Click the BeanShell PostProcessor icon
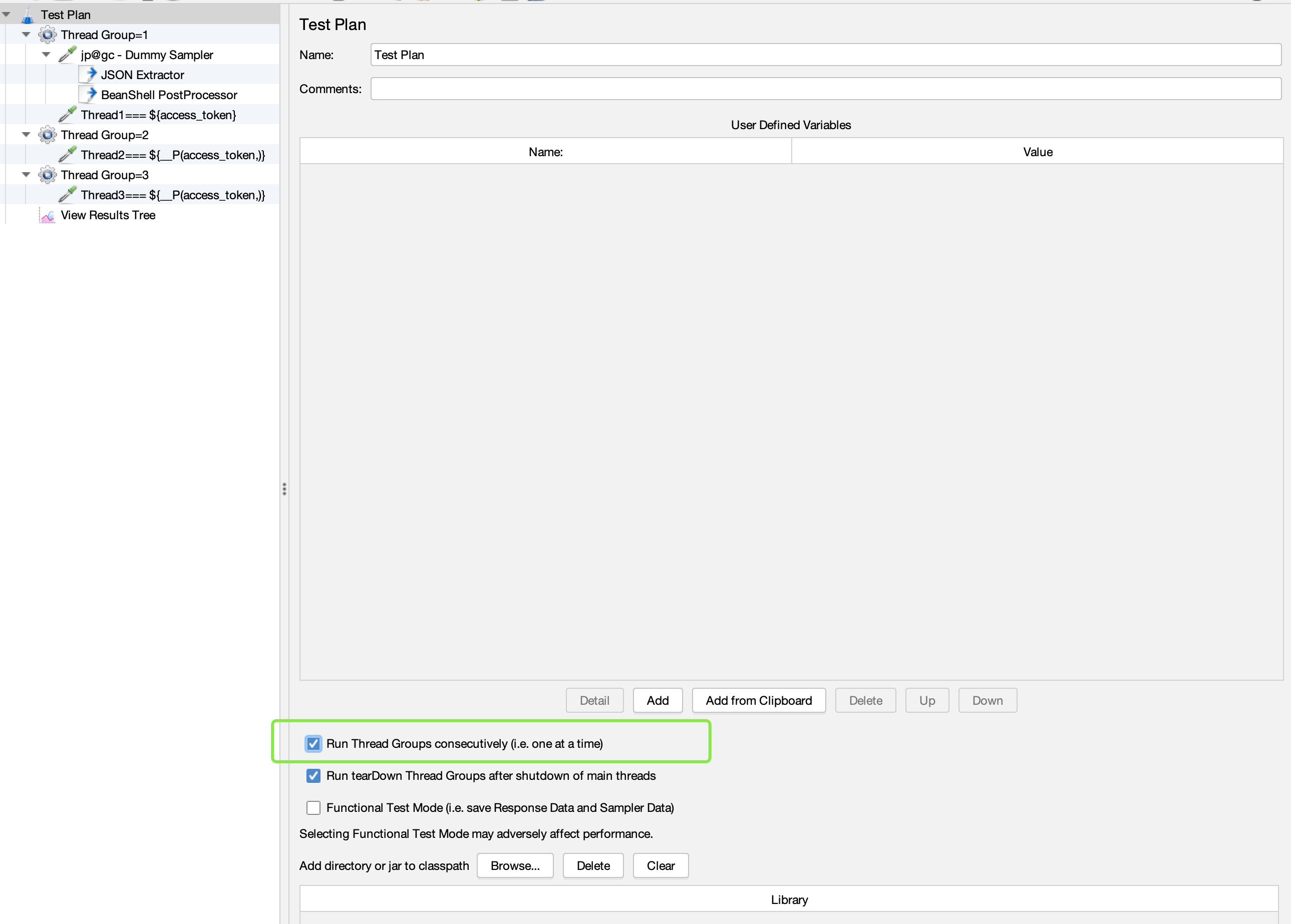The height and width of the screenshot is (924, 1291). pos(88,95)
